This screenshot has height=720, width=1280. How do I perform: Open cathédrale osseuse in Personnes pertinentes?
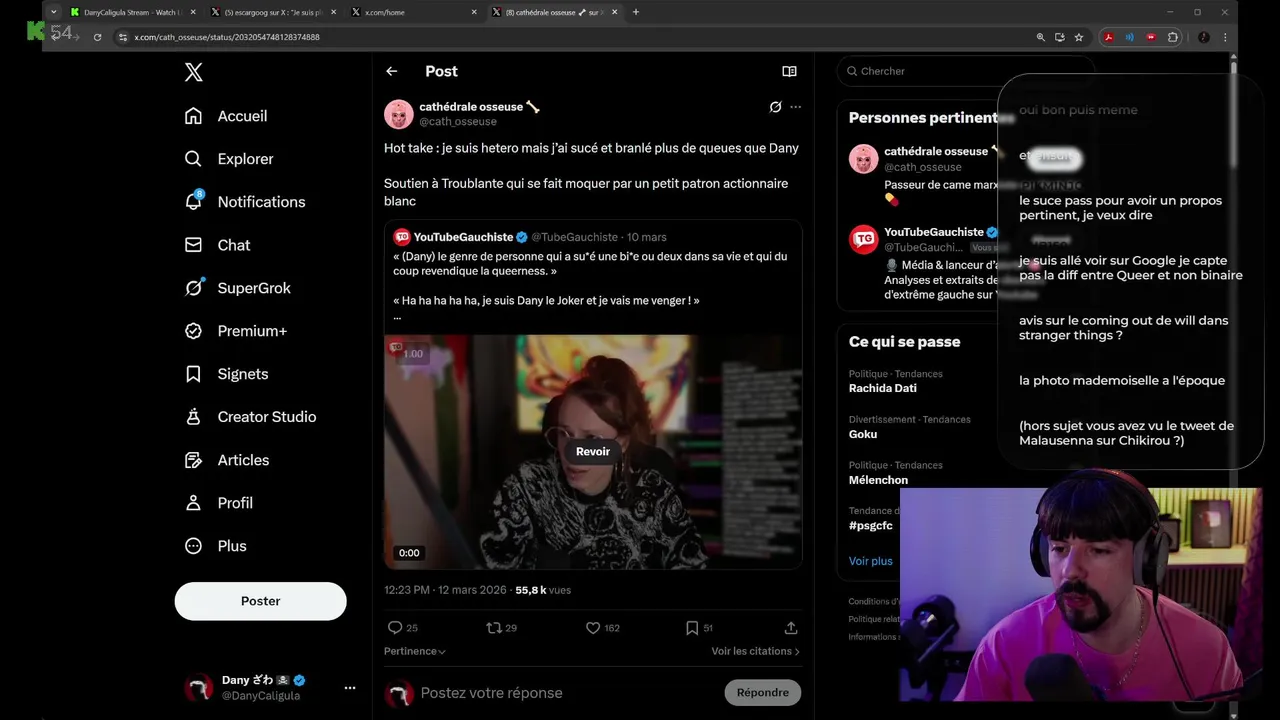[936, 151]
